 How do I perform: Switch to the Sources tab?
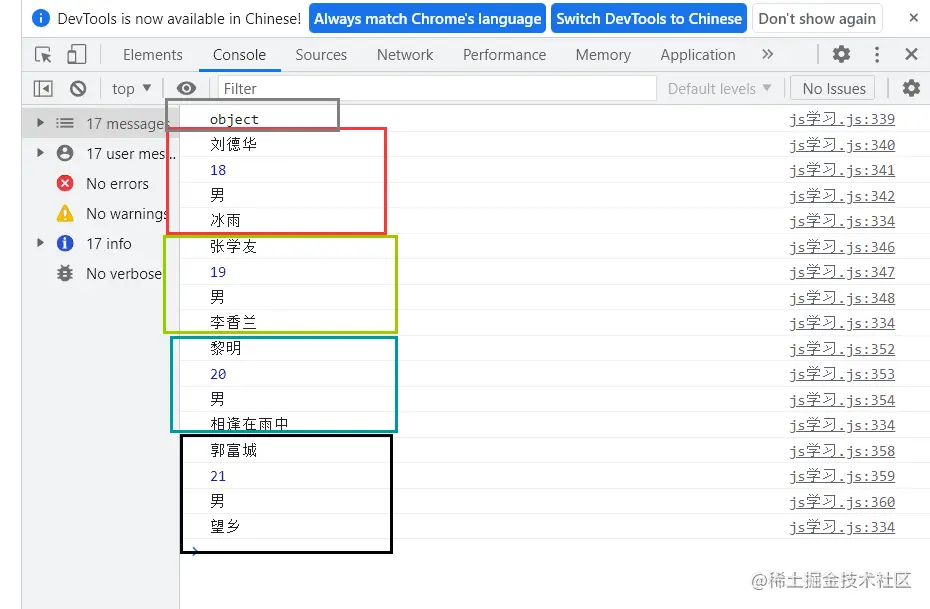coord(321,55)
